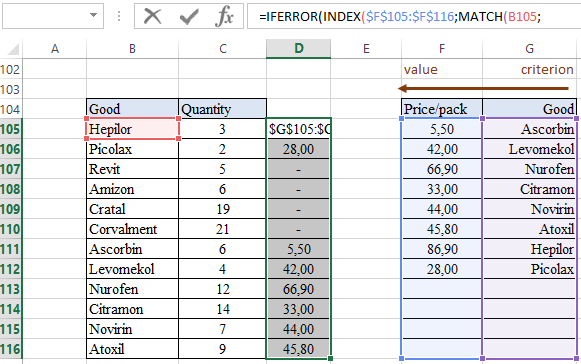Select price 28,00 in column F
The width and height of the screenshot is (581, 364).
pos(442,269)
